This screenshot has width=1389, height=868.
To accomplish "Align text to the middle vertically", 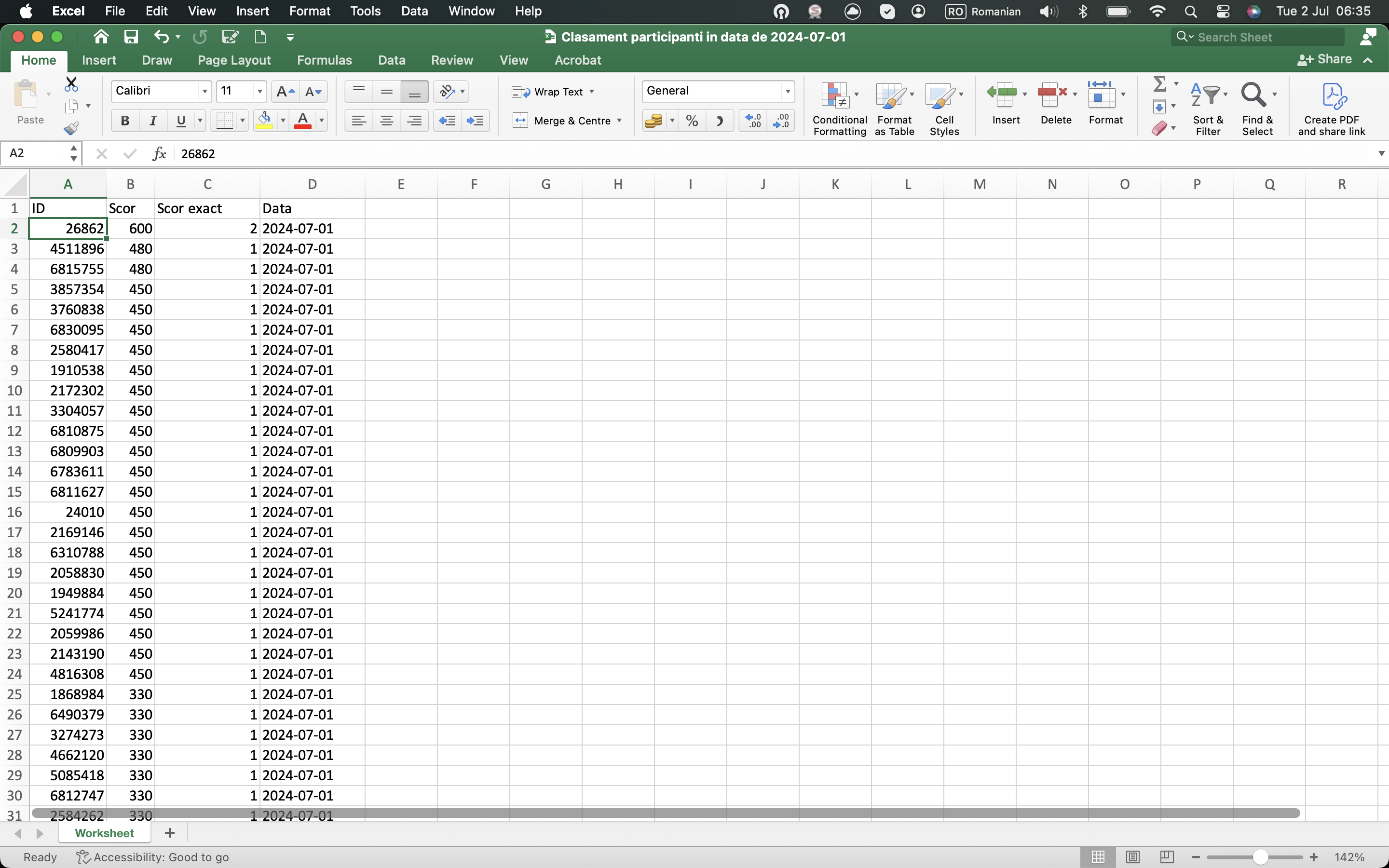I will 387,91.
